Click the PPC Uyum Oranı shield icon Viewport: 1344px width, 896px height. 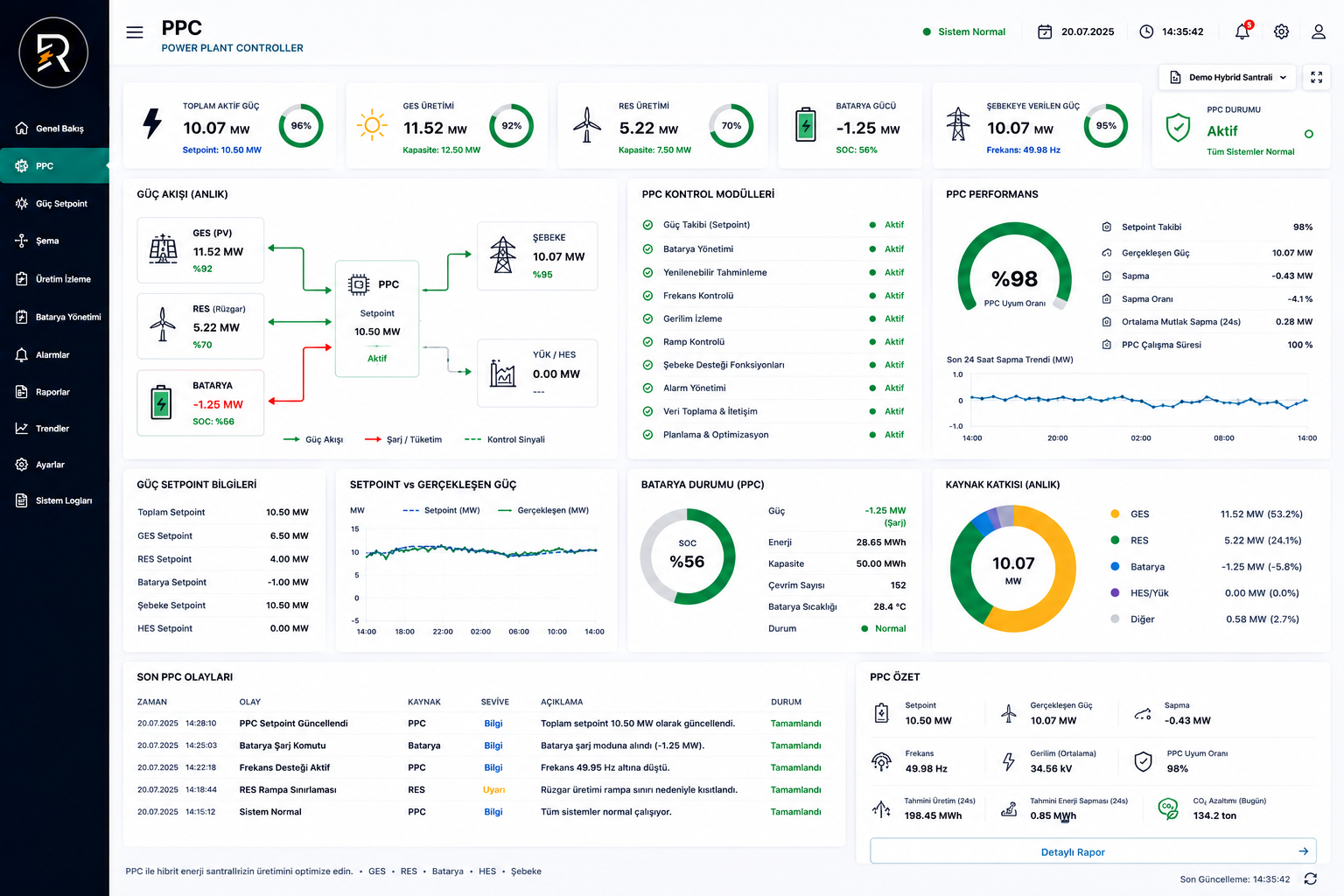coord(1143,761)
